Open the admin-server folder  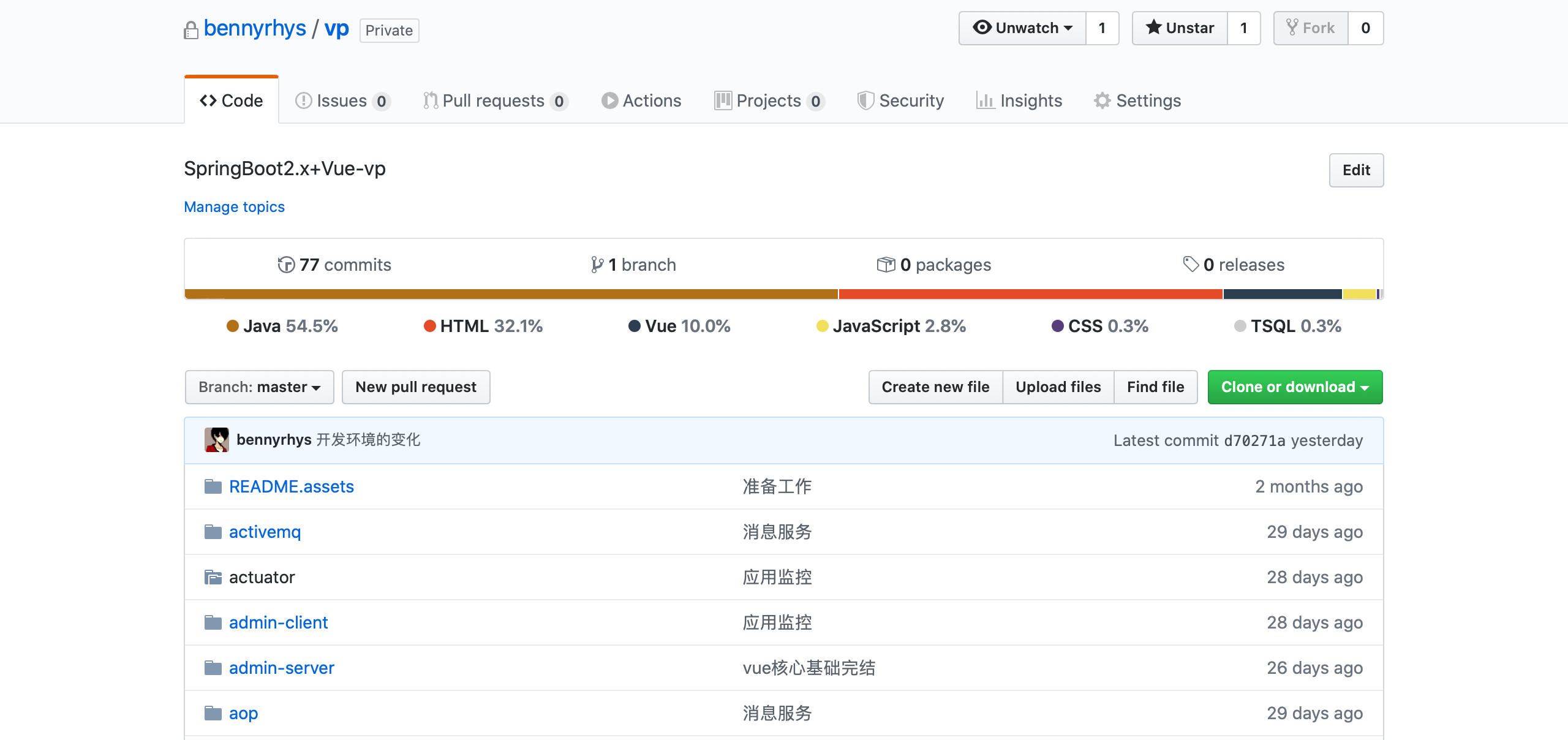click(x=282, y=668)
